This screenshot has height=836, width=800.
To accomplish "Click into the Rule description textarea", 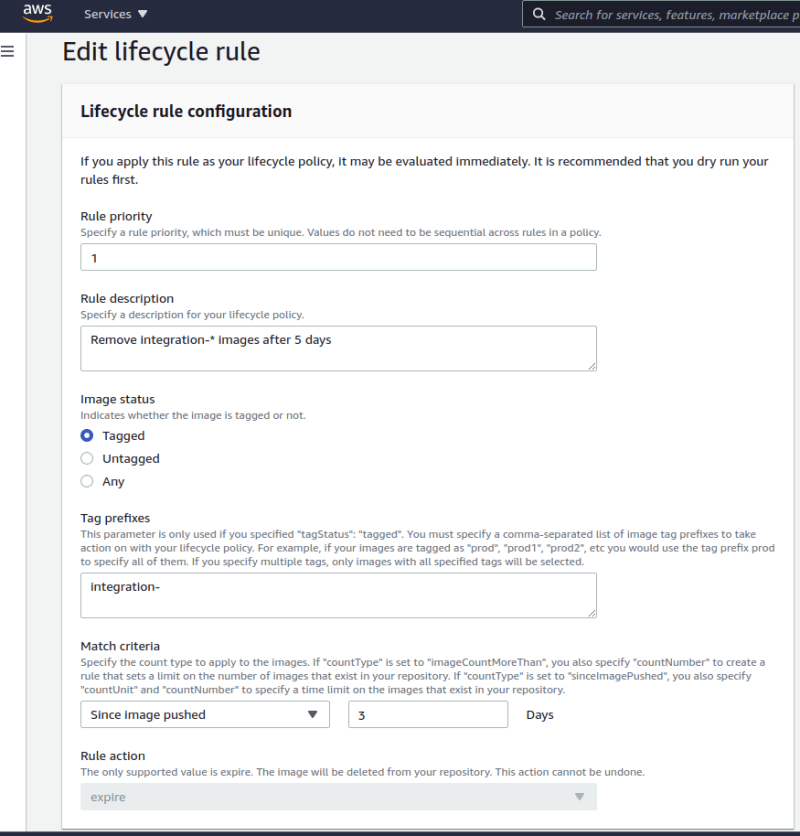I will tap(339, 348).
